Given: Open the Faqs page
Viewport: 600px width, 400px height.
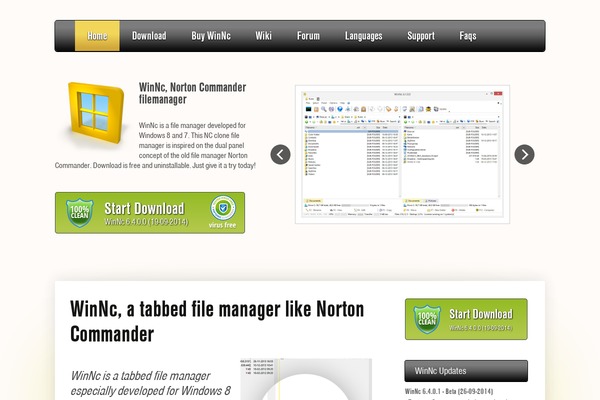Looking at the screenshot, I should coord(468,36).
